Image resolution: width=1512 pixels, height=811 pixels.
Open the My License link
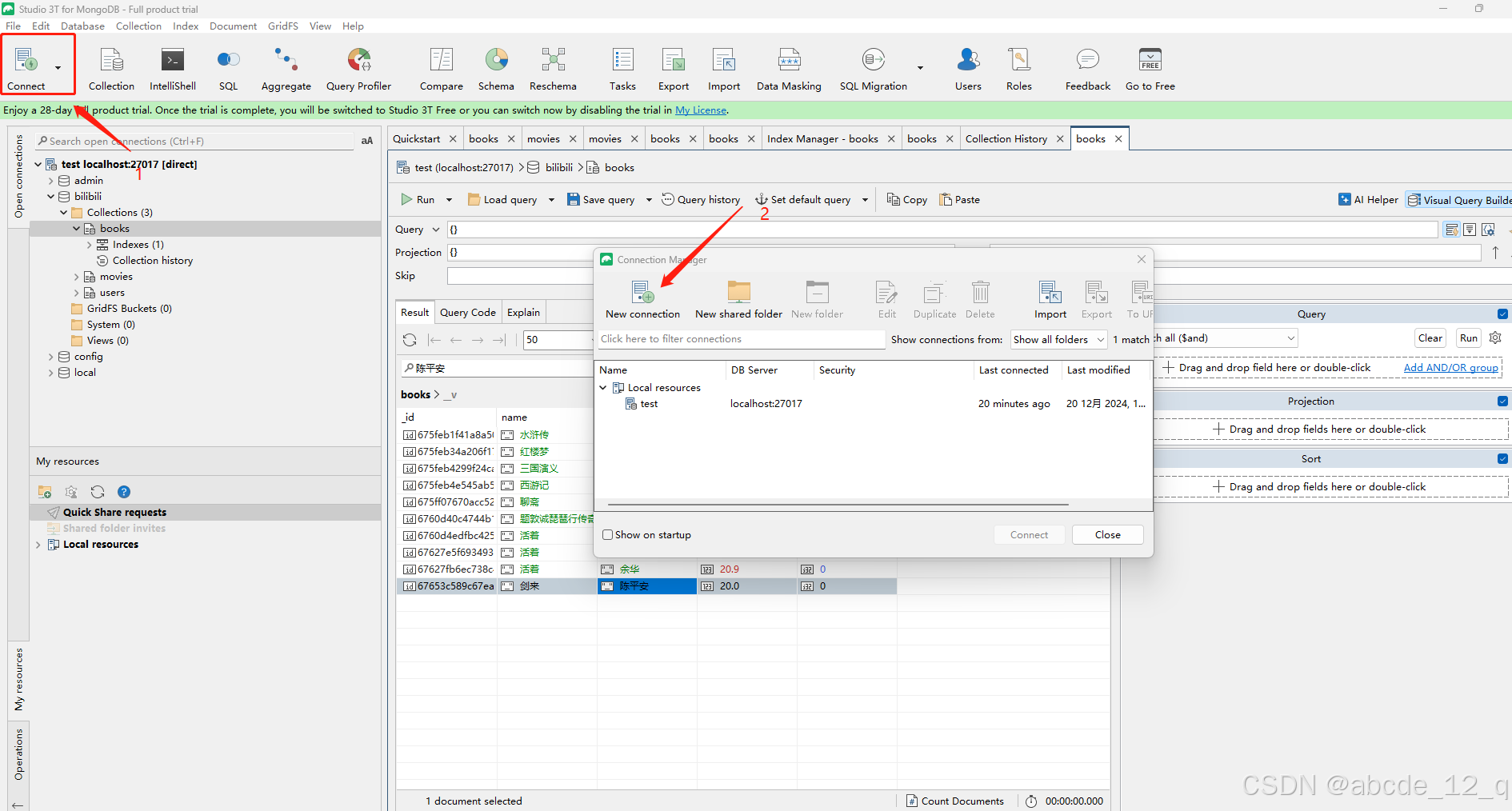pyautogui.click(x=701, y=110)
